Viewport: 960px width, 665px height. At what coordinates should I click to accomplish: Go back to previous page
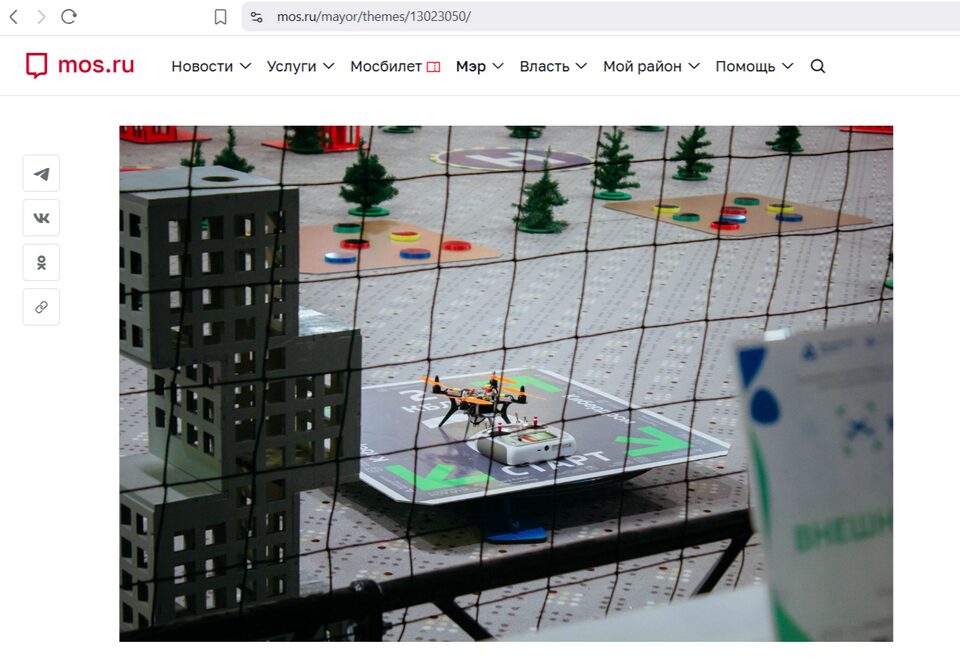(14, 17)
